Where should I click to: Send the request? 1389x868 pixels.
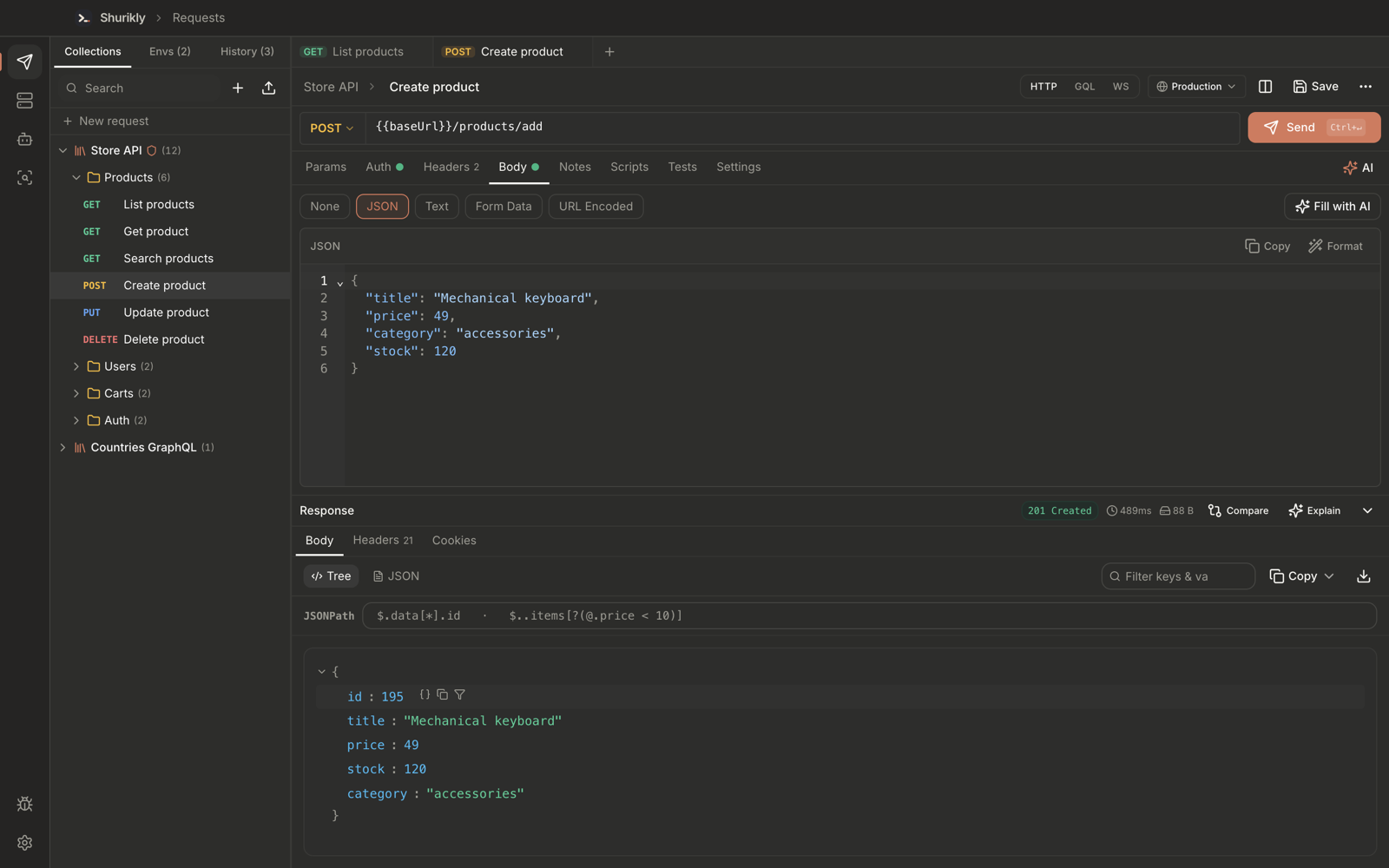[1314, 128]
